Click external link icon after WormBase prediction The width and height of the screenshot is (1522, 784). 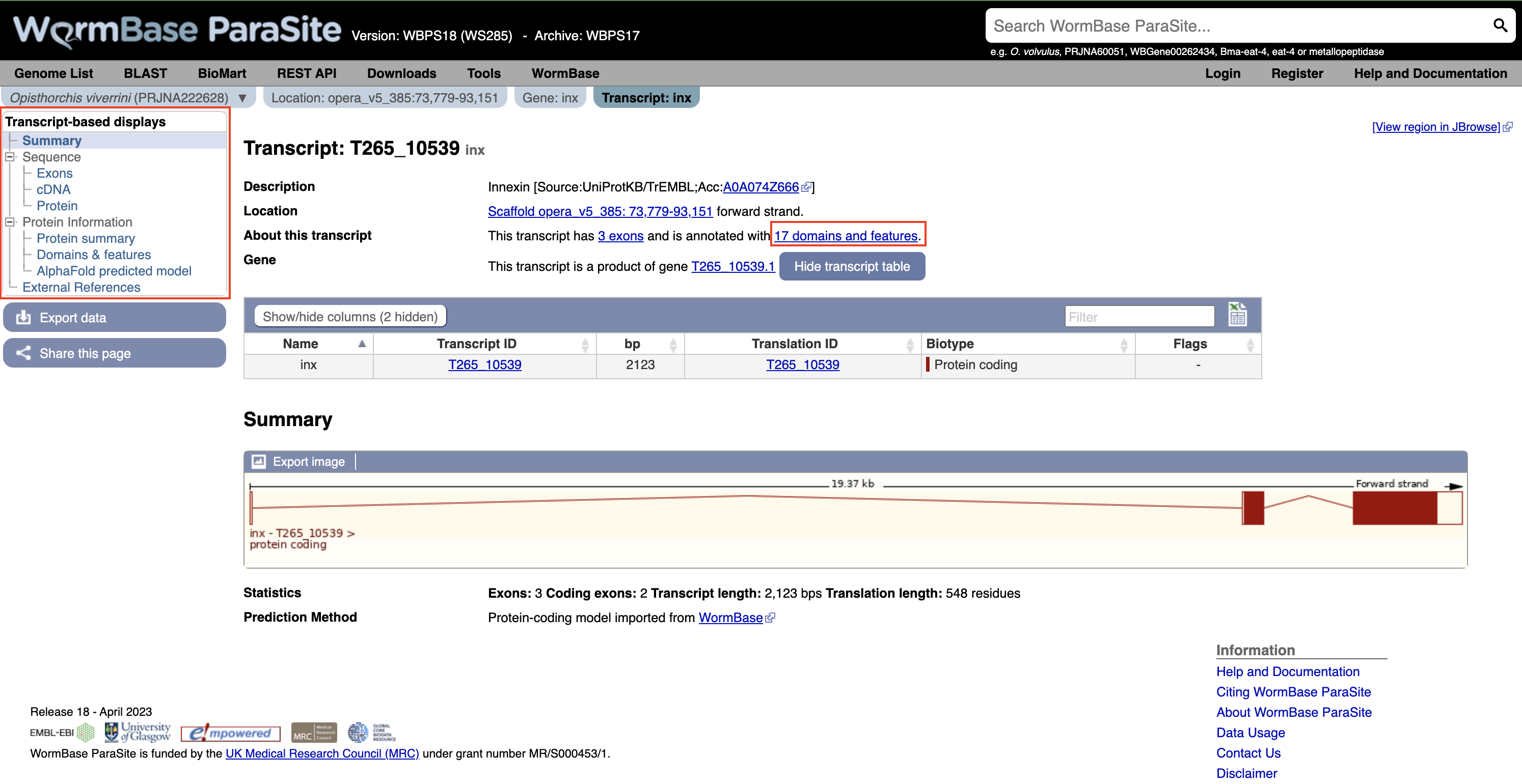(x=770, y=618)
